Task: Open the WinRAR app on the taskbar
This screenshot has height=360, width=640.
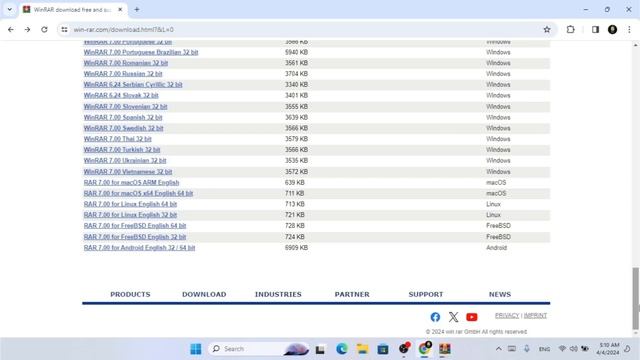Action: point(444,349)
